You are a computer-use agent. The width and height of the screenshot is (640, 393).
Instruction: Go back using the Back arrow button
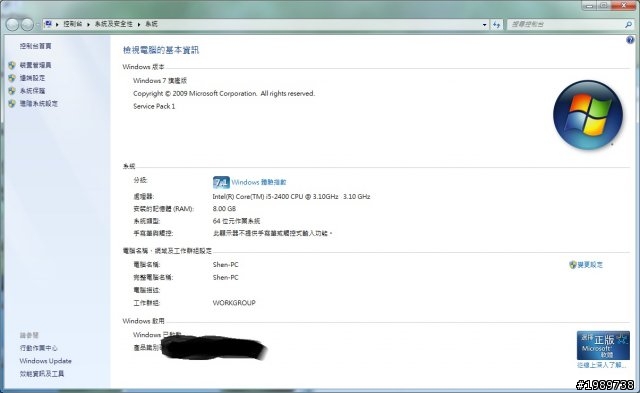click(12, 24)
